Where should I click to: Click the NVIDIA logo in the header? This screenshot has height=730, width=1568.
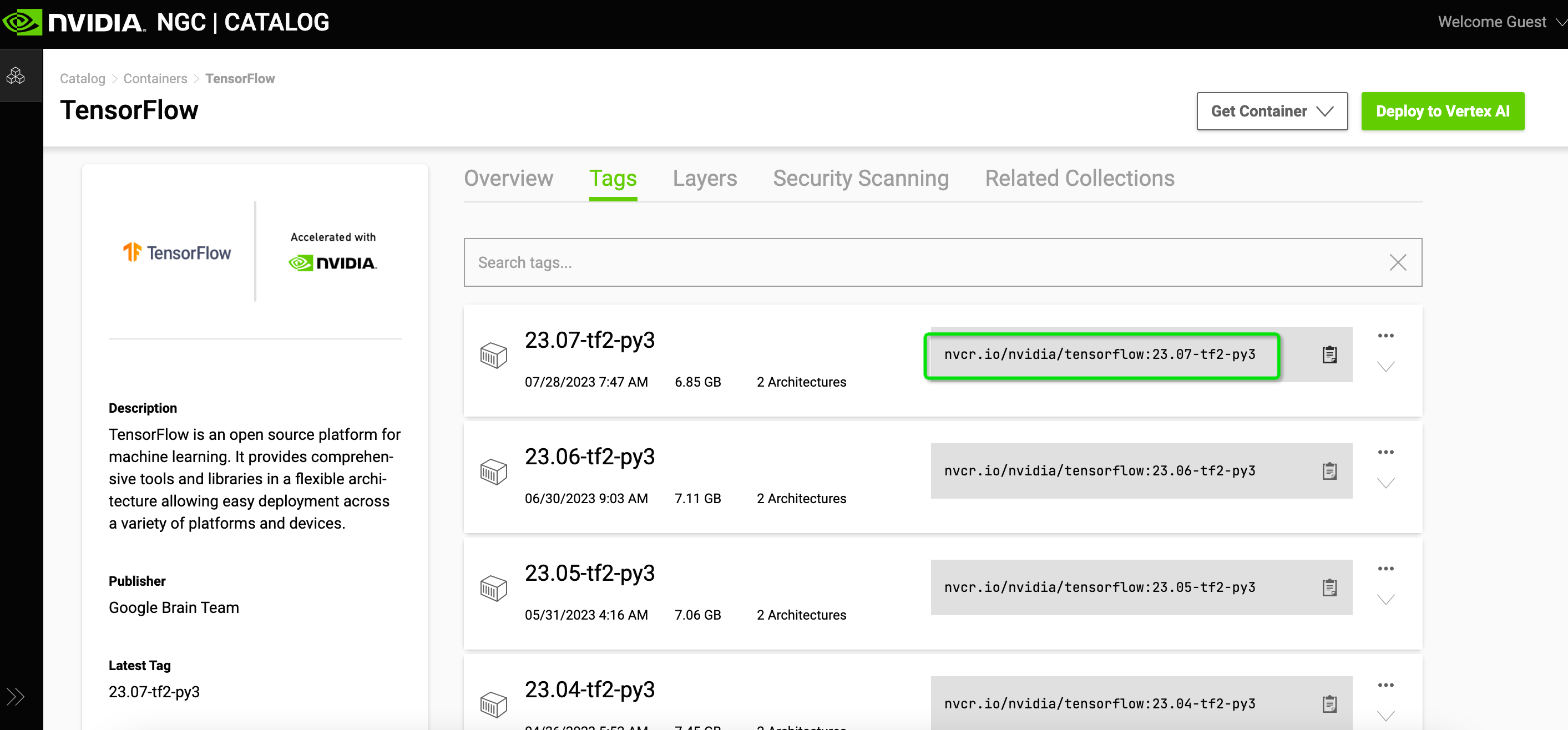coord(74,23)
